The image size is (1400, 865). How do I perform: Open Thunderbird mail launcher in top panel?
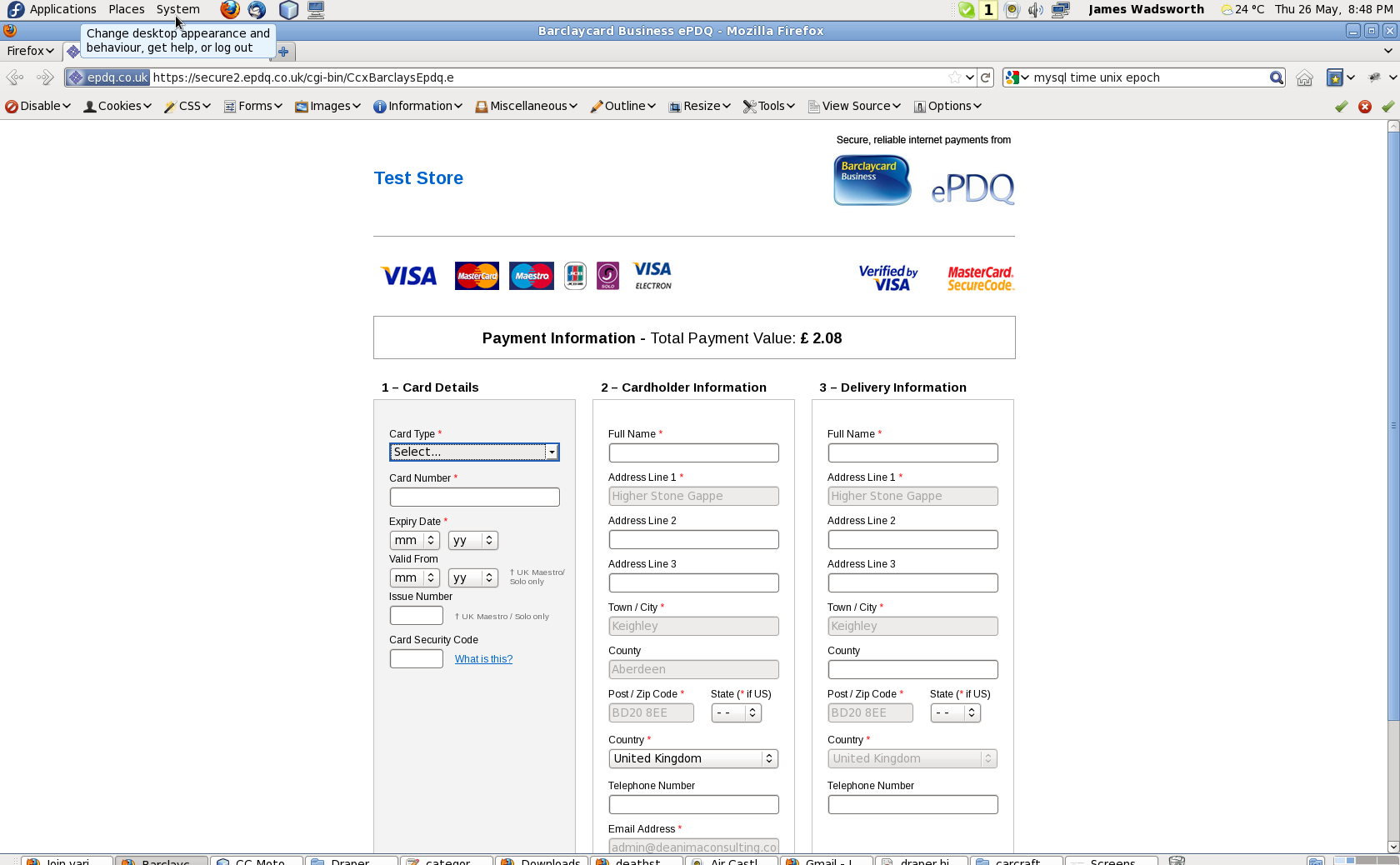(257, 10)
